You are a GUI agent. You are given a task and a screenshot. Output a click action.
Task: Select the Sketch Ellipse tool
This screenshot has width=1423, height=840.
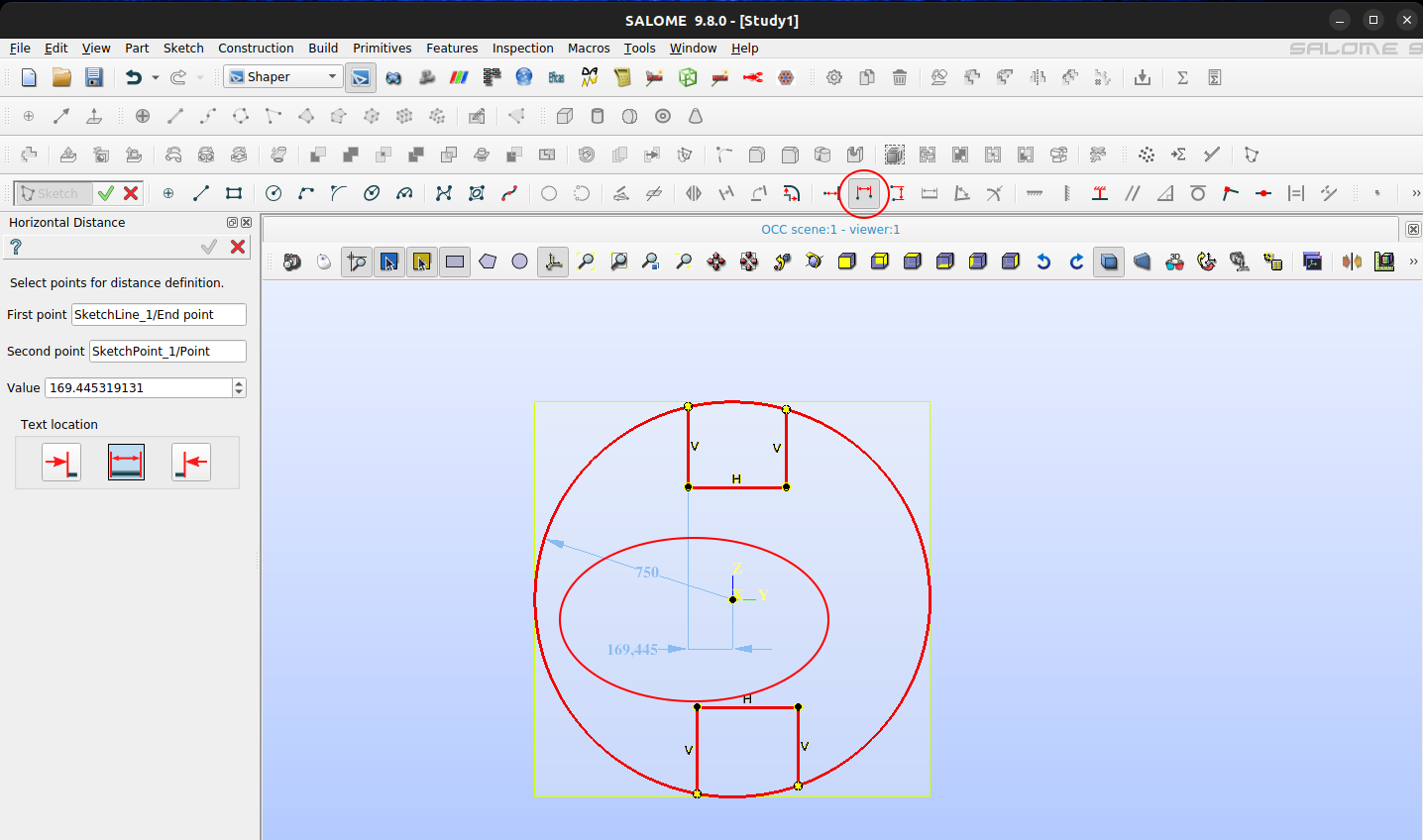pyautogui.click(x=372, y=193)
